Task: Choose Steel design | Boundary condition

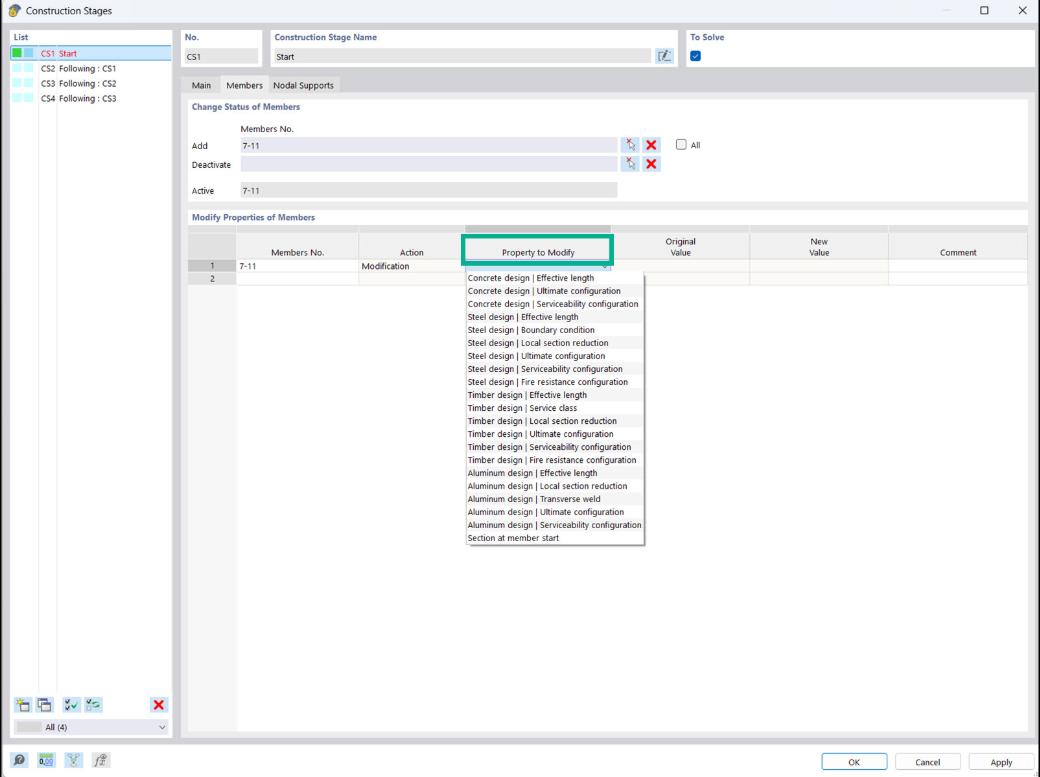Action: (554, 330)
